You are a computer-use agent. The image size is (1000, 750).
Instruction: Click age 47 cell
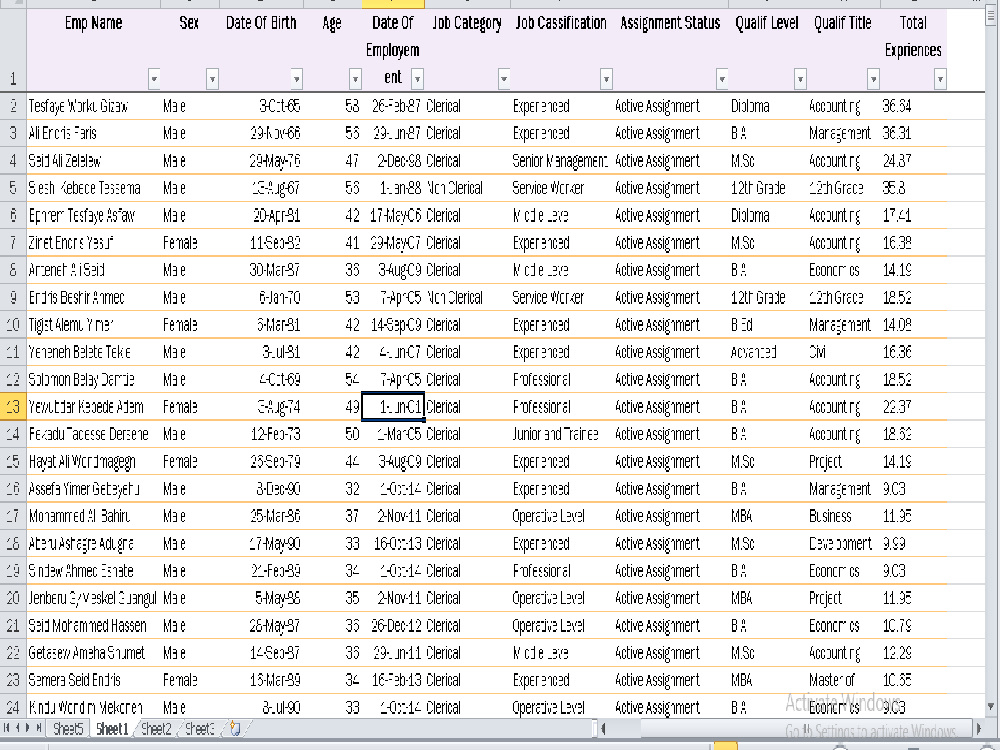click(333, 161)
